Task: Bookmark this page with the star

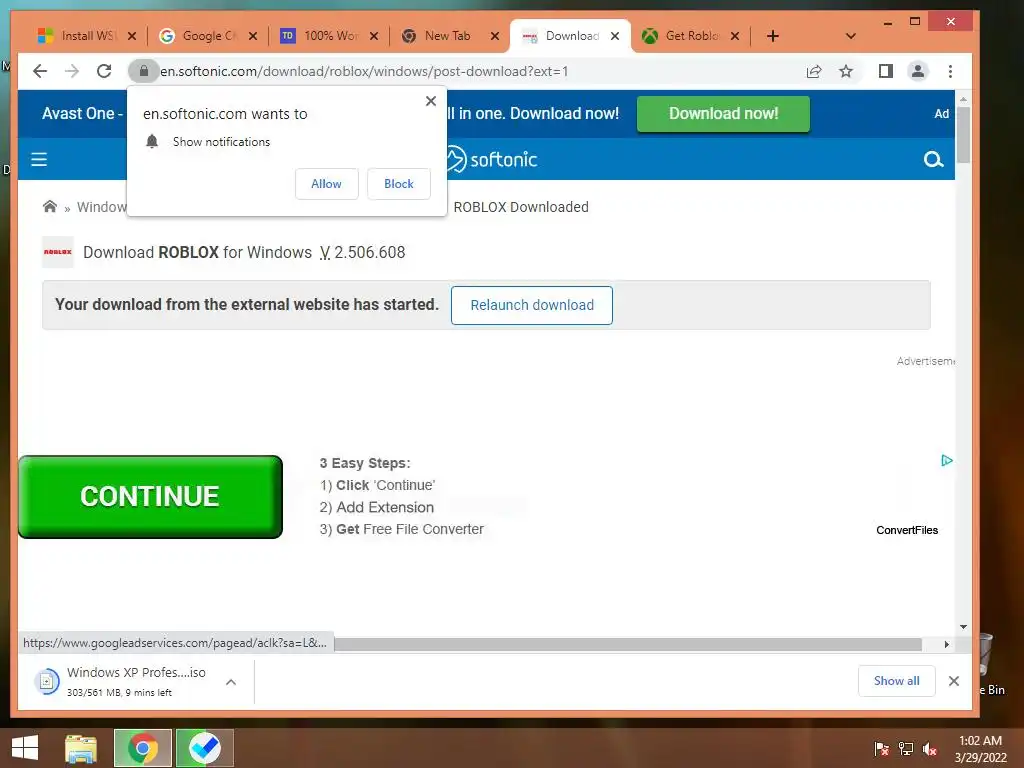Action: [846, 71]
